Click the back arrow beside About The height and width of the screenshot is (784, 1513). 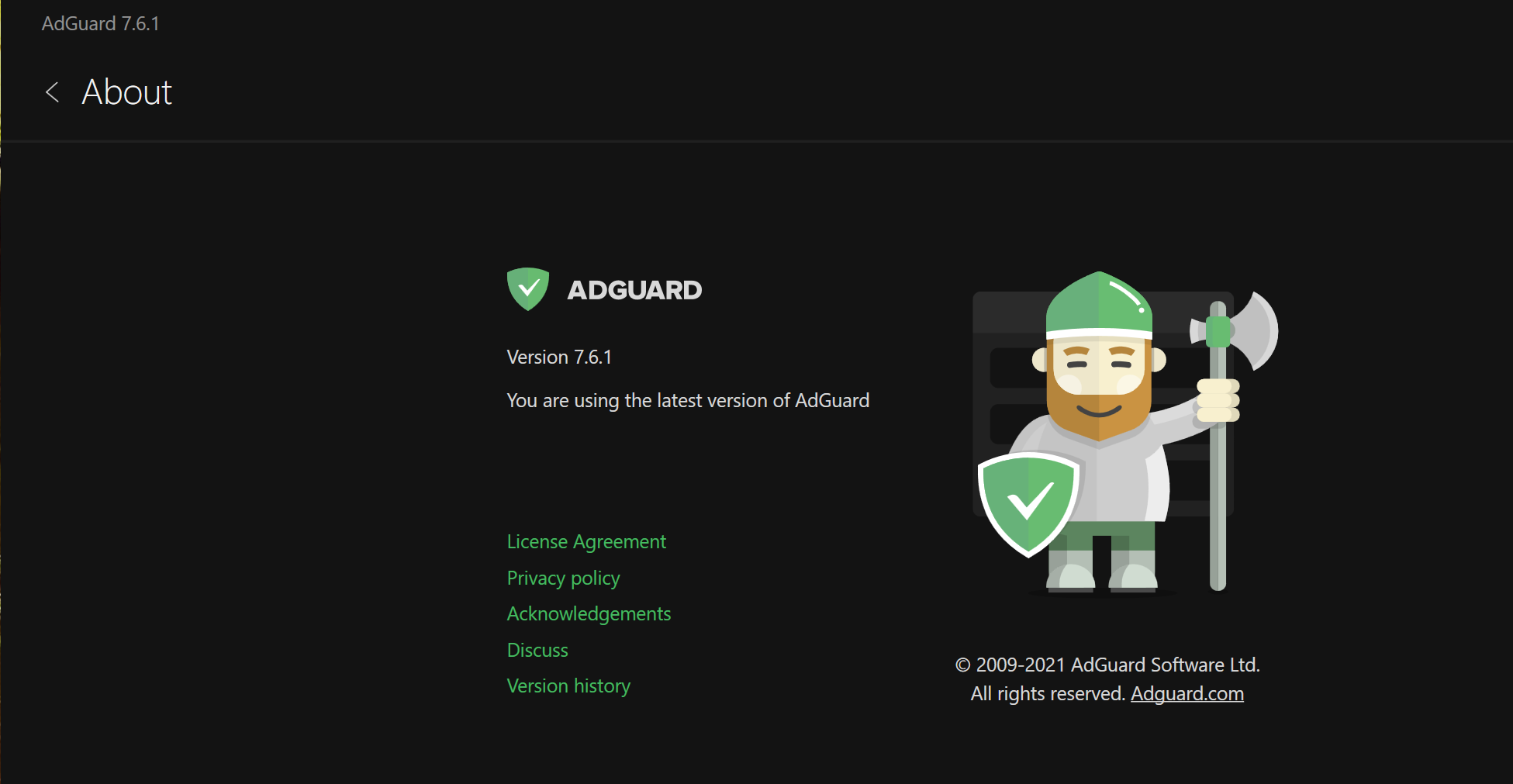[52, 93]
